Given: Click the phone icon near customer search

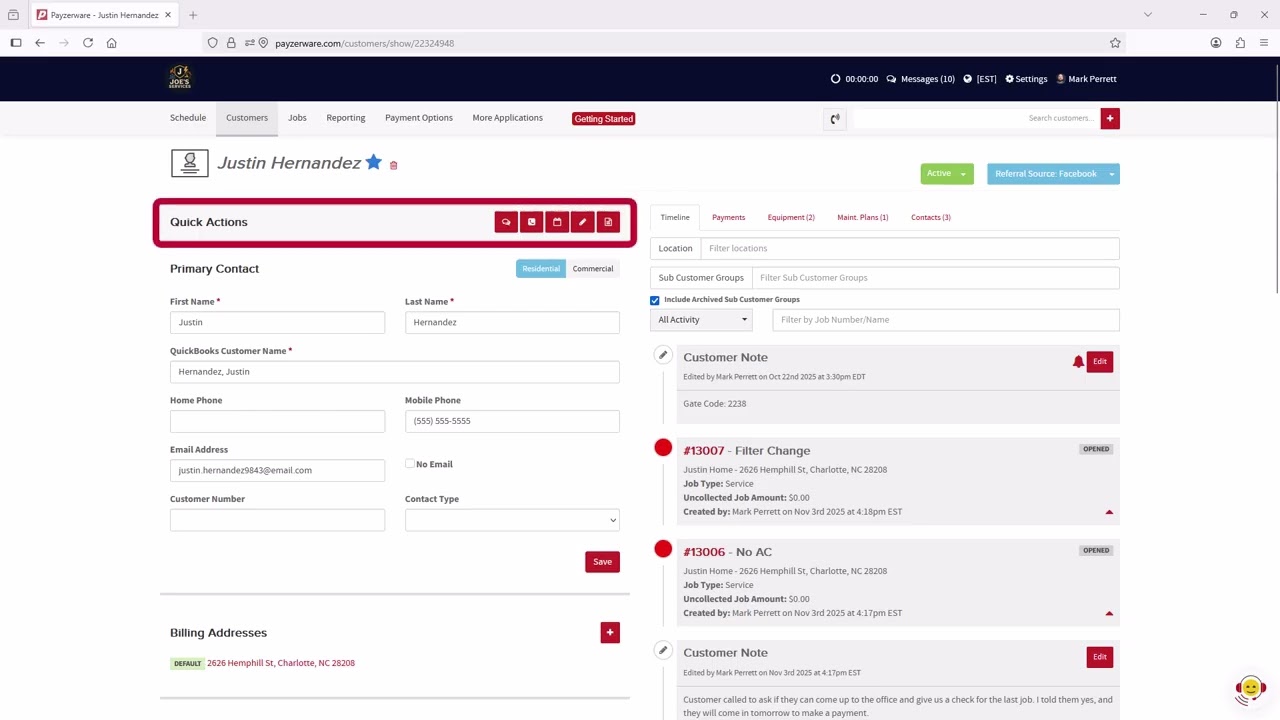Looking at the screenshot, I should coord(835,119).
